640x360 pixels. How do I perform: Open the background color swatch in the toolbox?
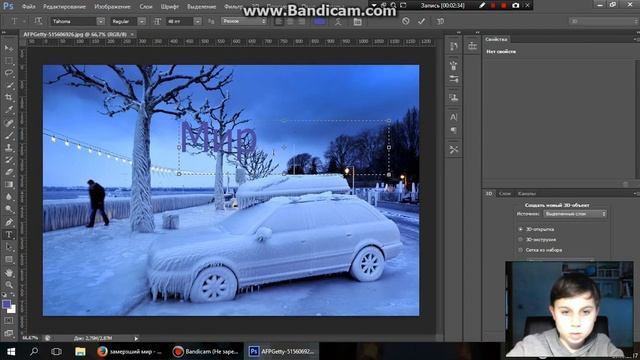pos(12,309)
